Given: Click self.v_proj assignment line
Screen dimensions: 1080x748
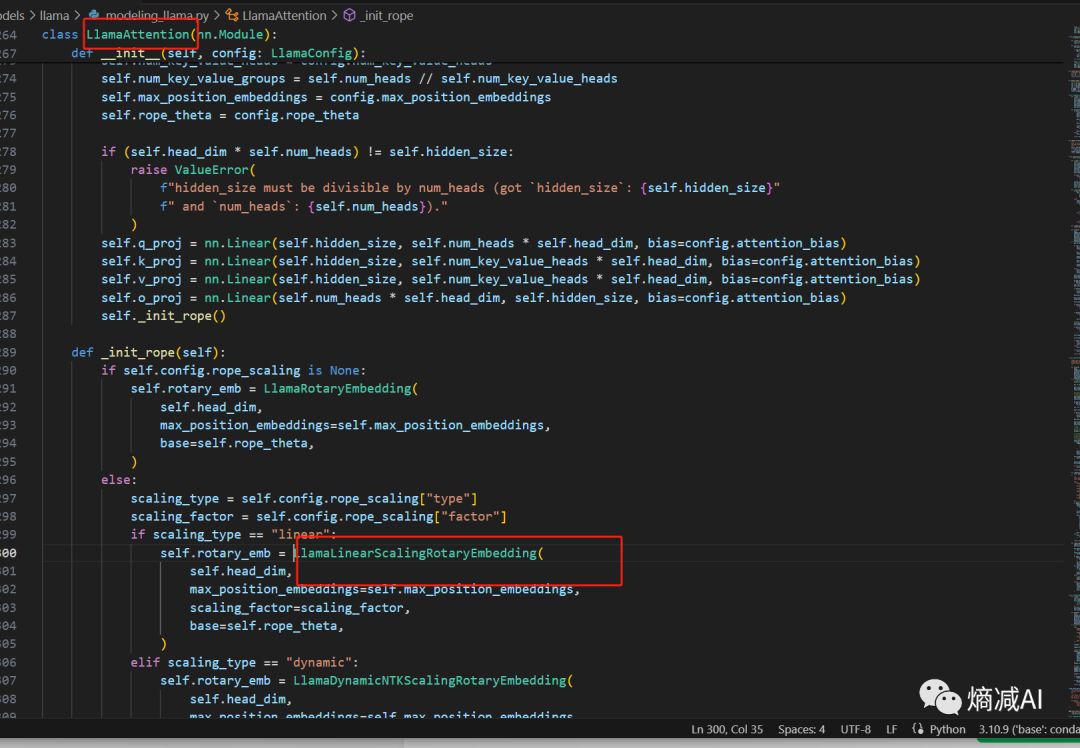Looking at the screenshot, I should 510,279.
